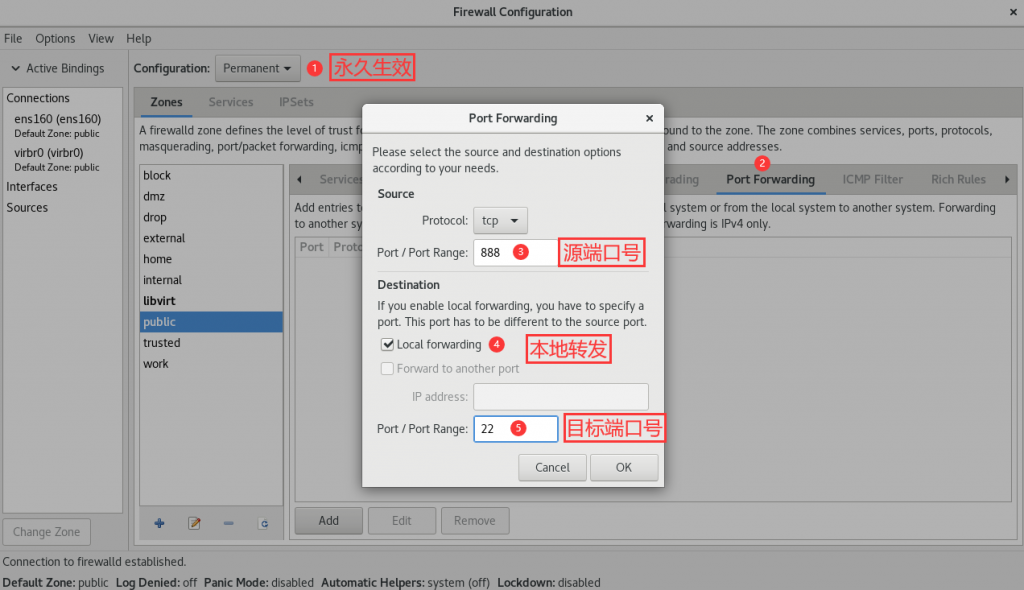Viewport: 1024px width, 590px height.
Task: Toggle Forward to another port checkbox
Action: coord(387,369)
